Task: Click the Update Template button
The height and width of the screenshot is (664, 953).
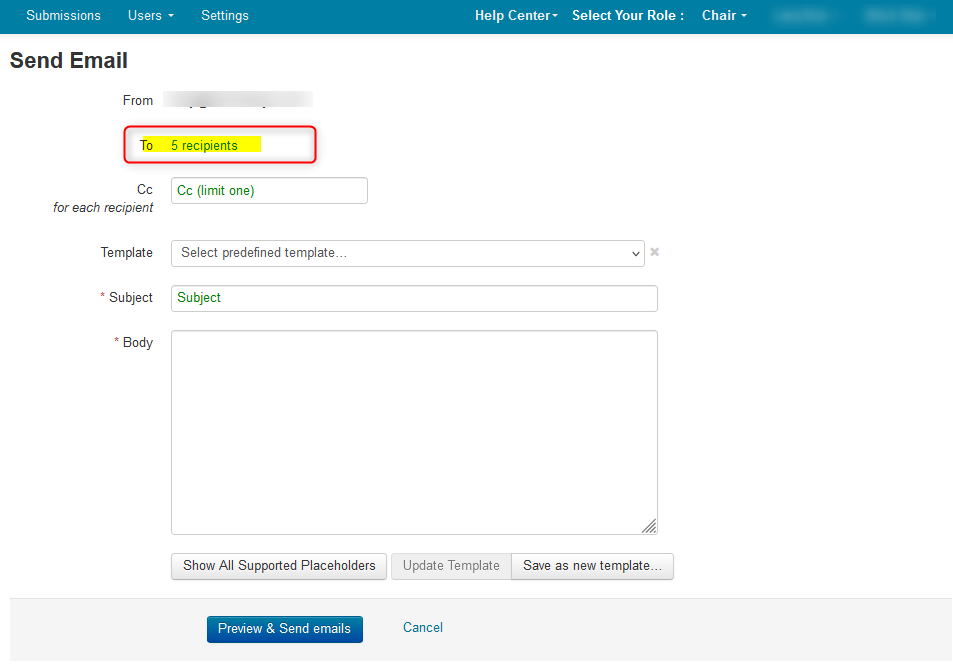Action: coord(451,566)
